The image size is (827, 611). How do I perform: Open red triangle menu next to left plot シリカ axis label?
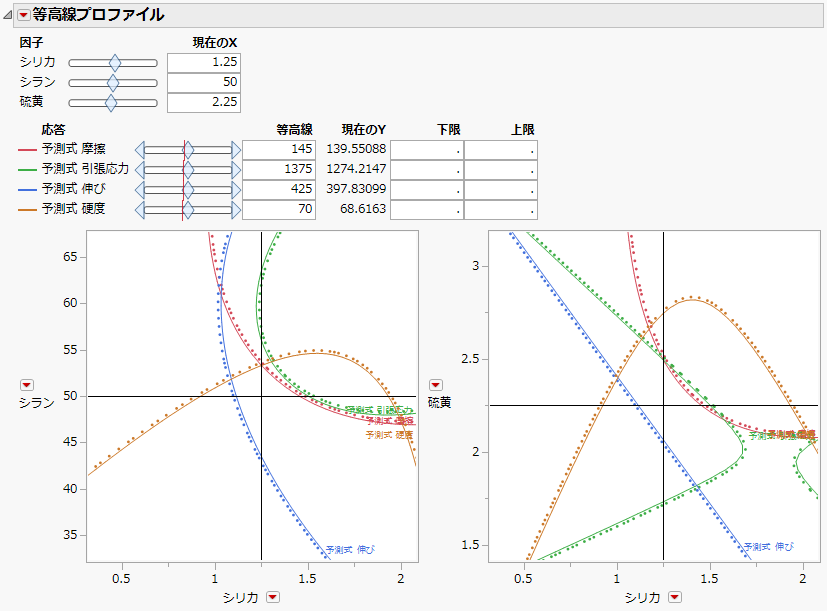[273, 597]
